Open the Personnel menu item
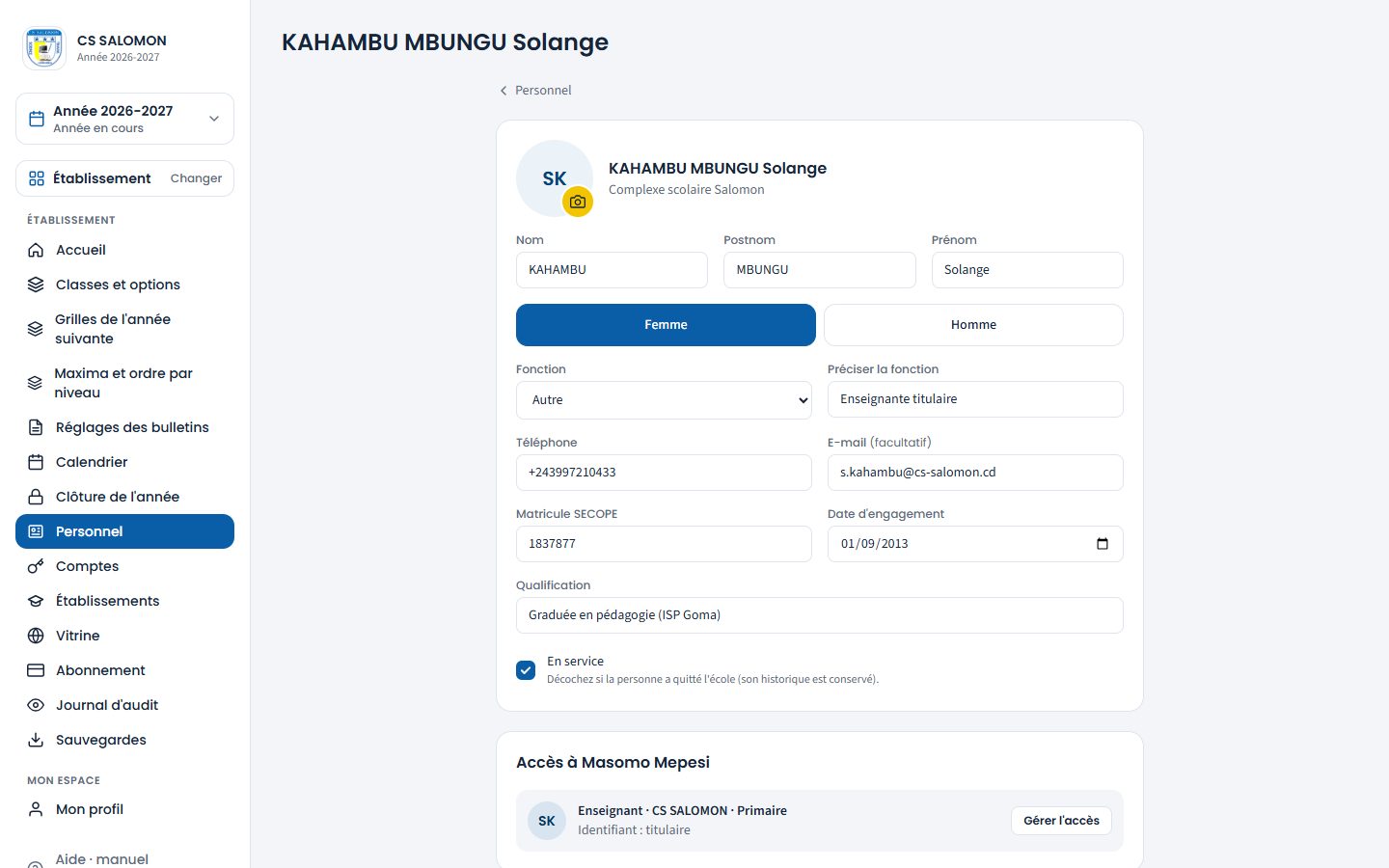 click(124, 531)
